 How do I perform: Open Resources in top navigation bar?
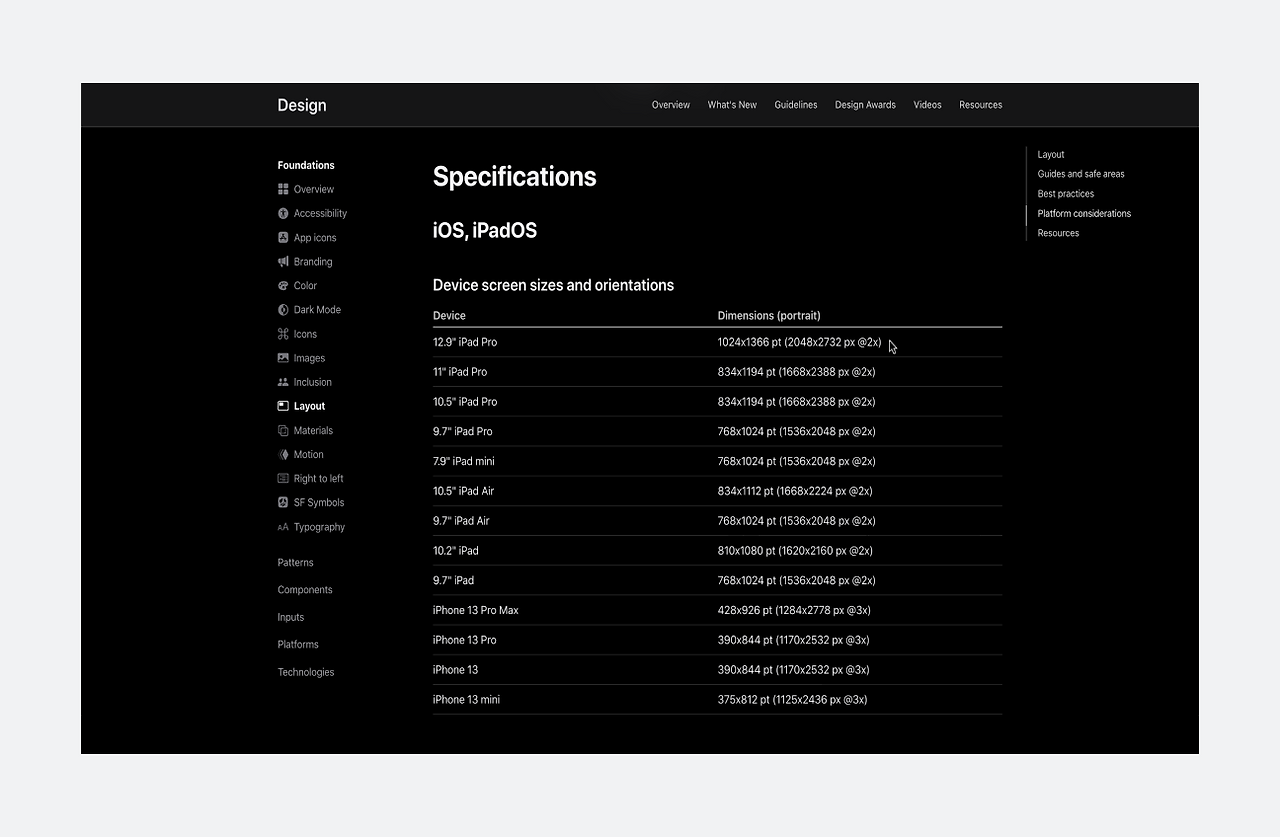(x=980, y=105)
